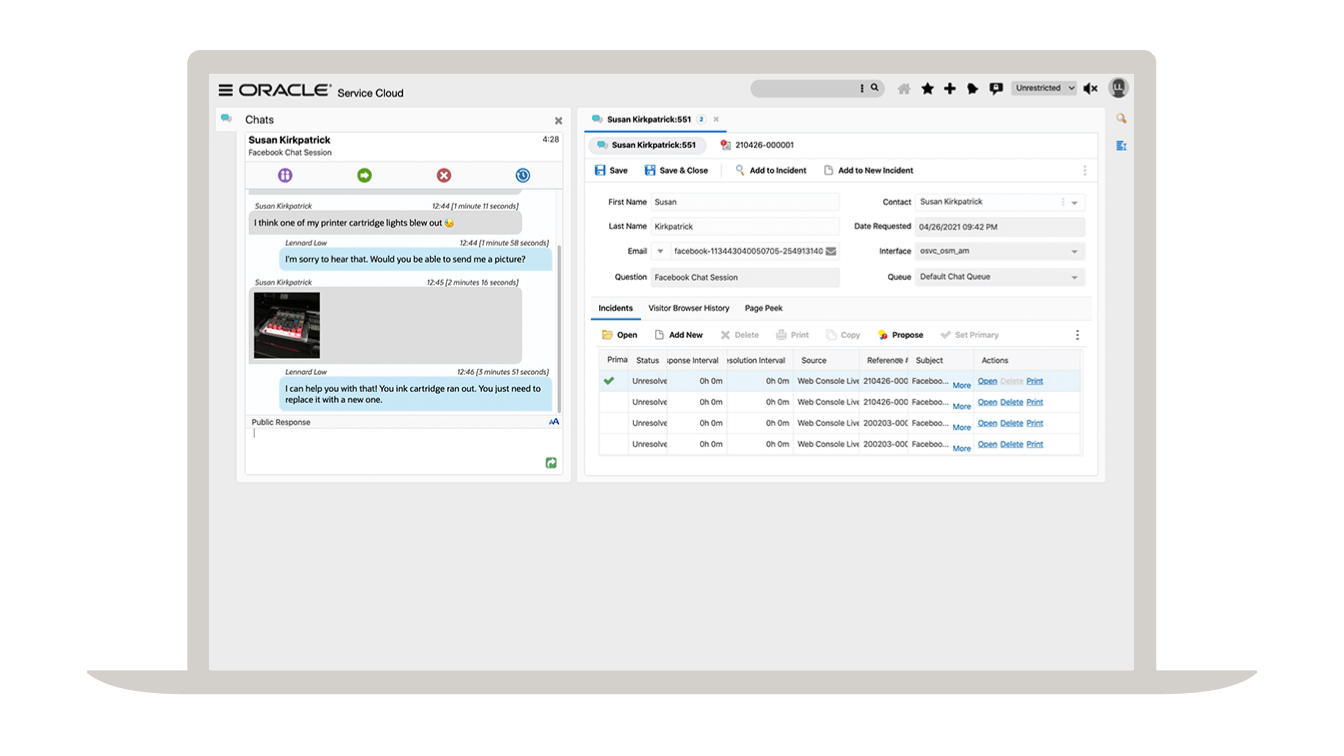Click the magnifier icon in the global search bar

(875, 88)
